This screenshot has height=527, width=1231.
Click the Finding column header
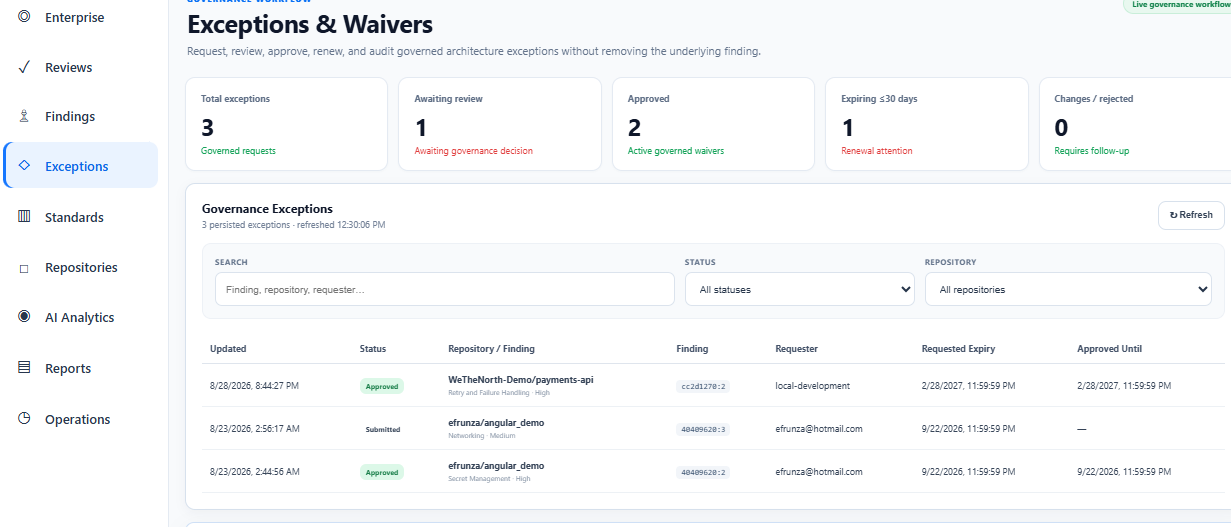coord(692,349)
